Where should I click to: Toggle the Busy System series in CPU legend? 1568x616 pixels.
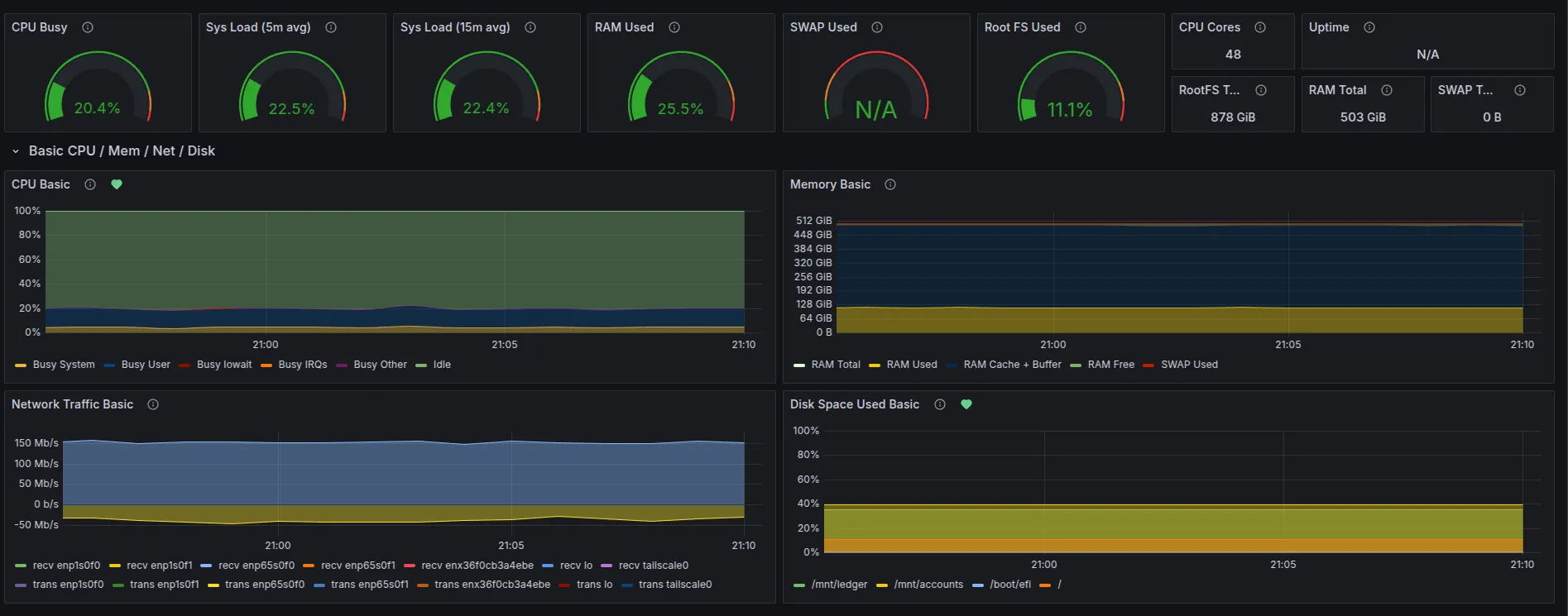point(64,365)
